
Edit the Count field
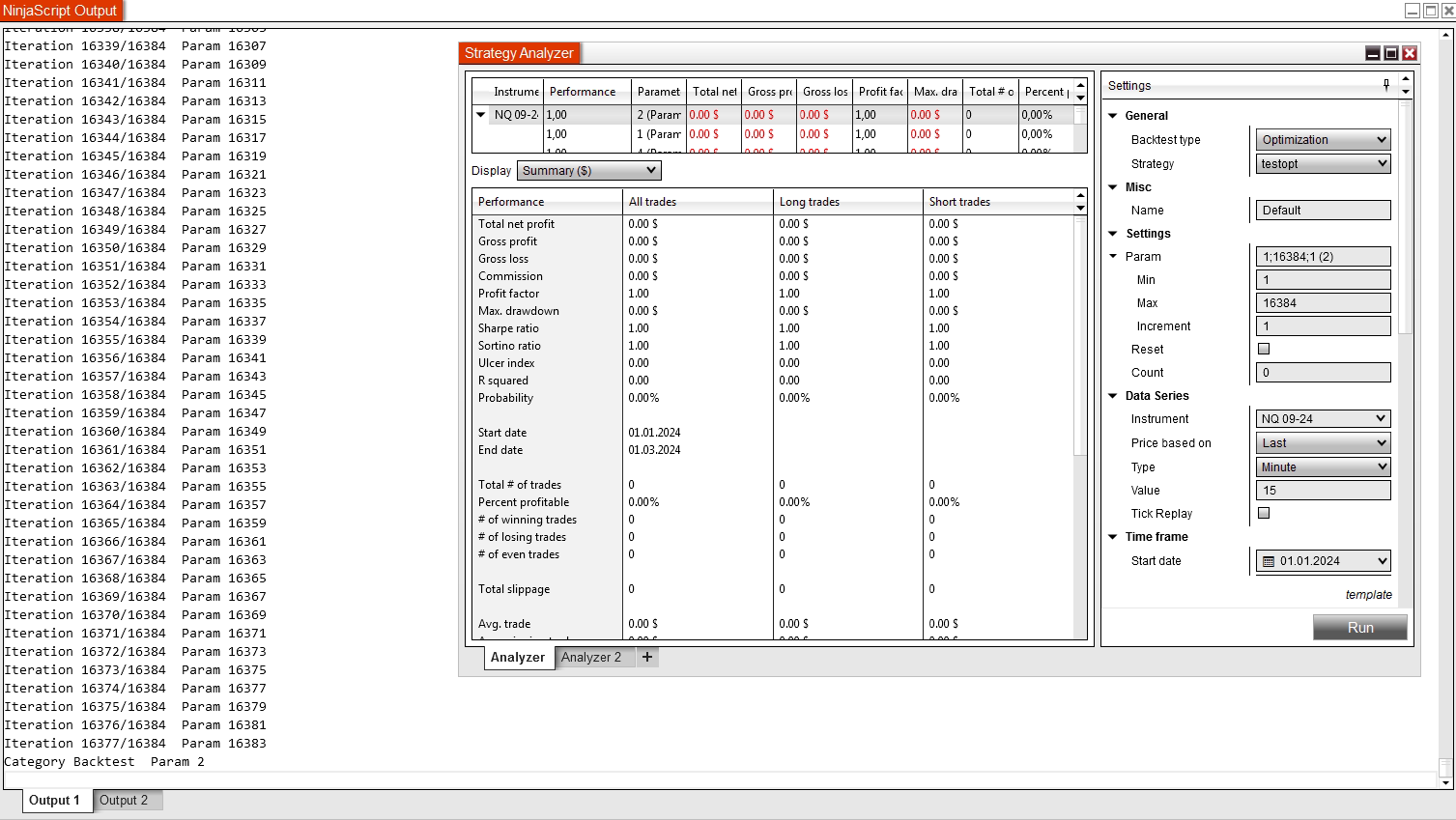coord(1323,373)
